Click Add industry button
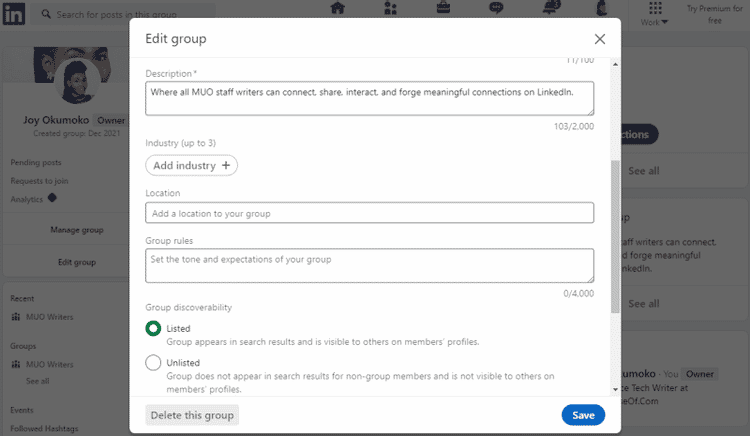Viewport: 750px width, 436px height. pos(191,165)
